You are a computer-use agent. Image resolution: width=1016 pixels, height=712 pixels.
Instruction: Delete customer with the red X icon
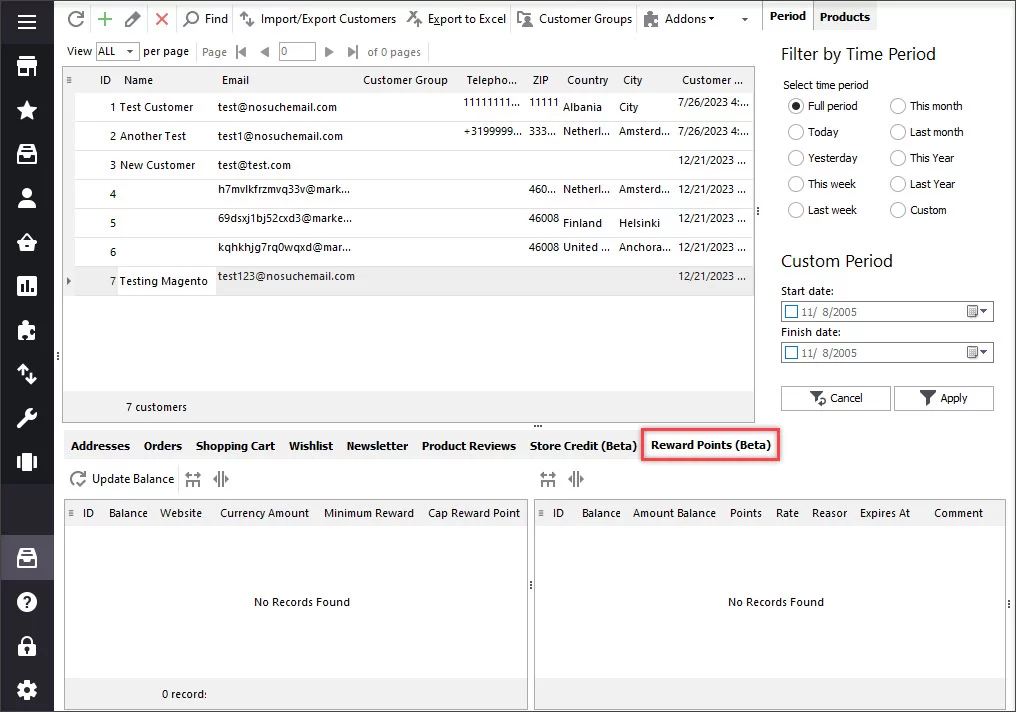[x=162, y=19]
